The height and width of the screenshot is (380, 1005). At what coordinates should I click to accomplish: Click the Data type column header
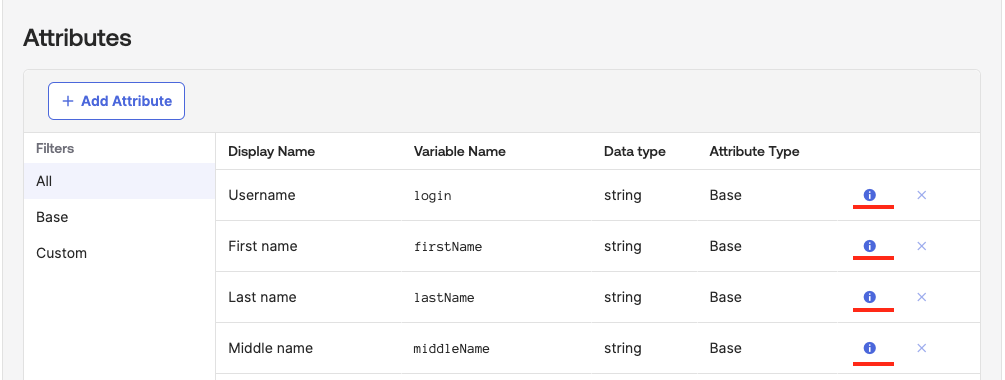[x=635, y=152]
